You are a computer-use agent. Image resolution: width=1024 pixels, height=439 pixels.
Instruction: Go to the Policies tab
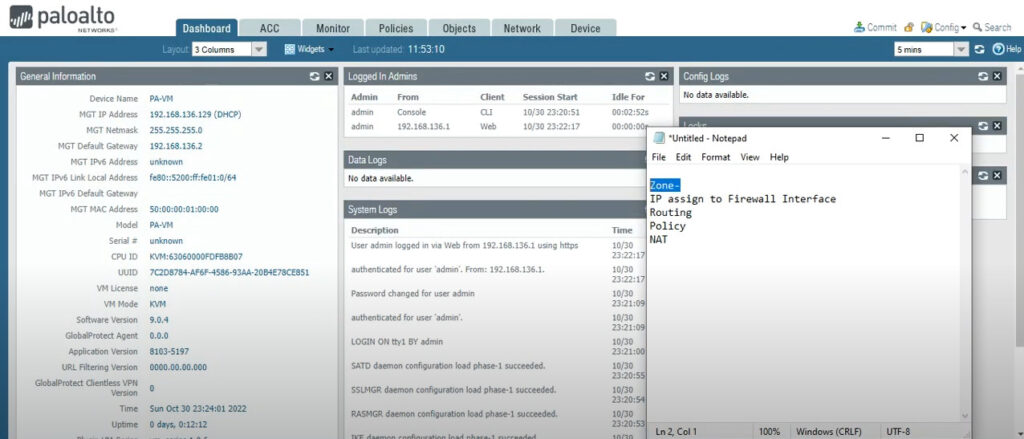click(396, 28)
